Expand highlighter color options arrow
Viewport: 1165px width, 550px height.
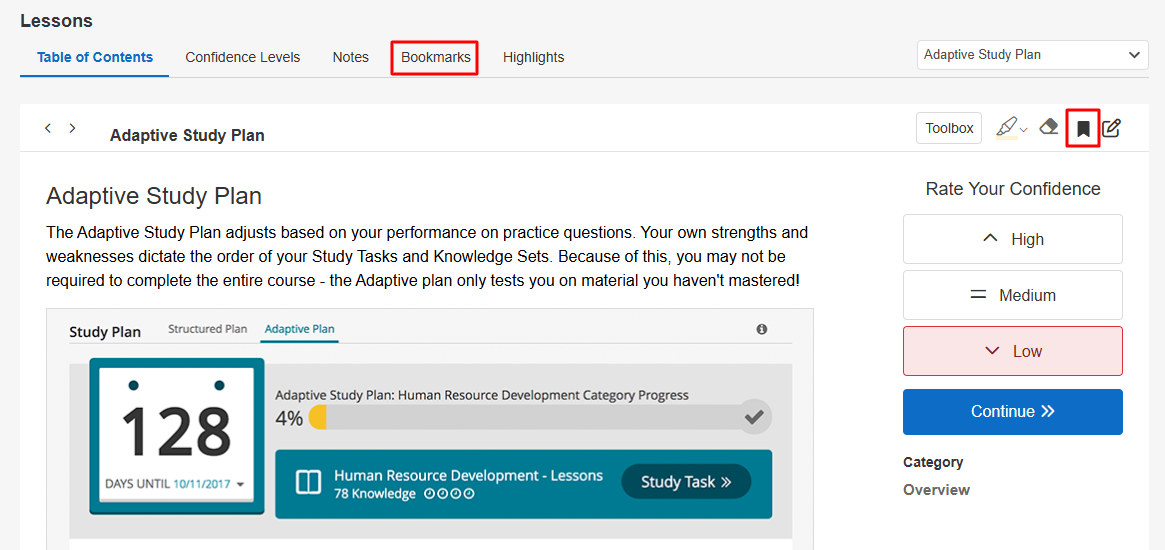(1024, 130)
